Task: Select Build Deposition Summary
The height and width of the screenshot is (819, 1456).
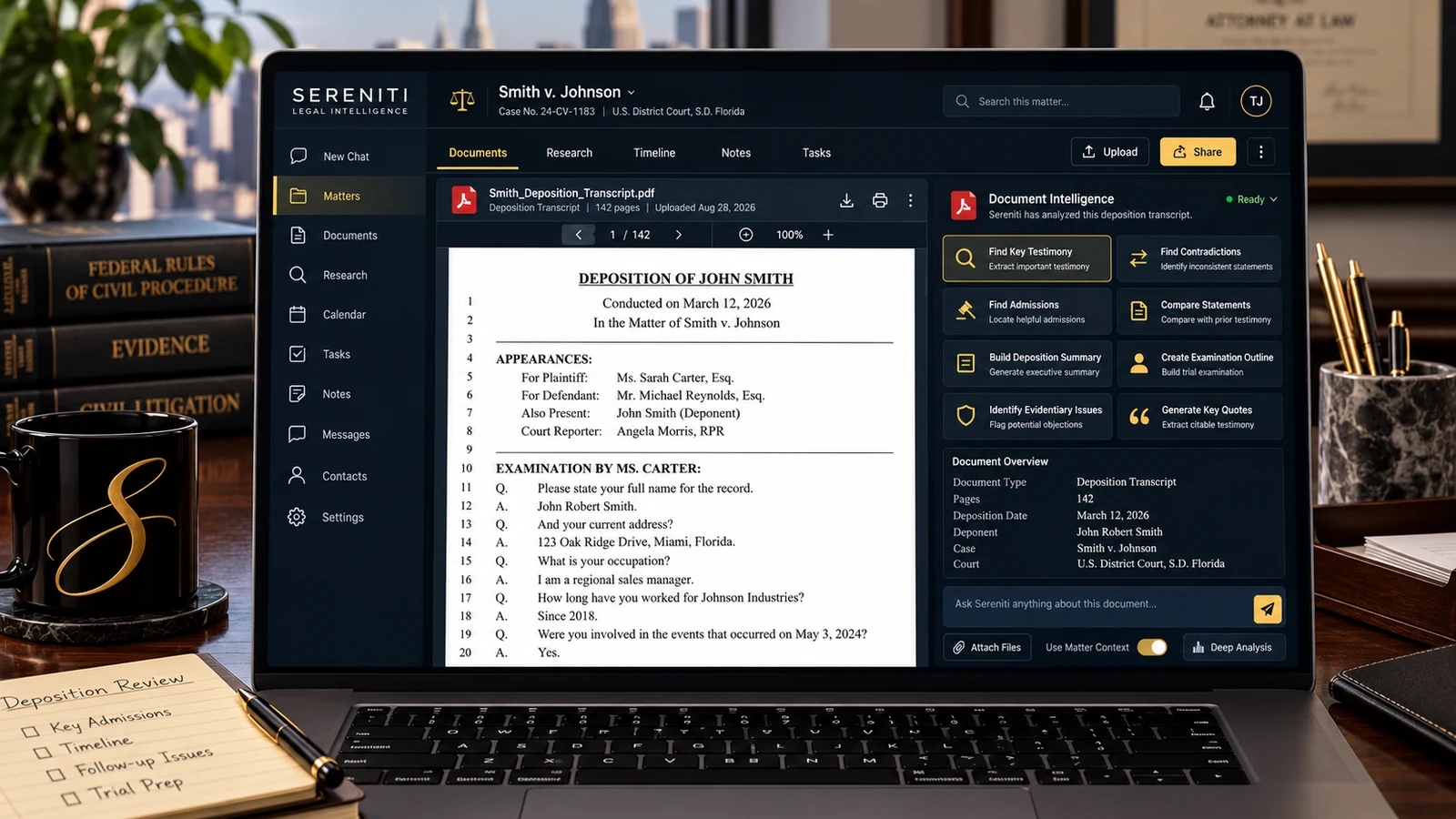Action: pos(1027,364)
